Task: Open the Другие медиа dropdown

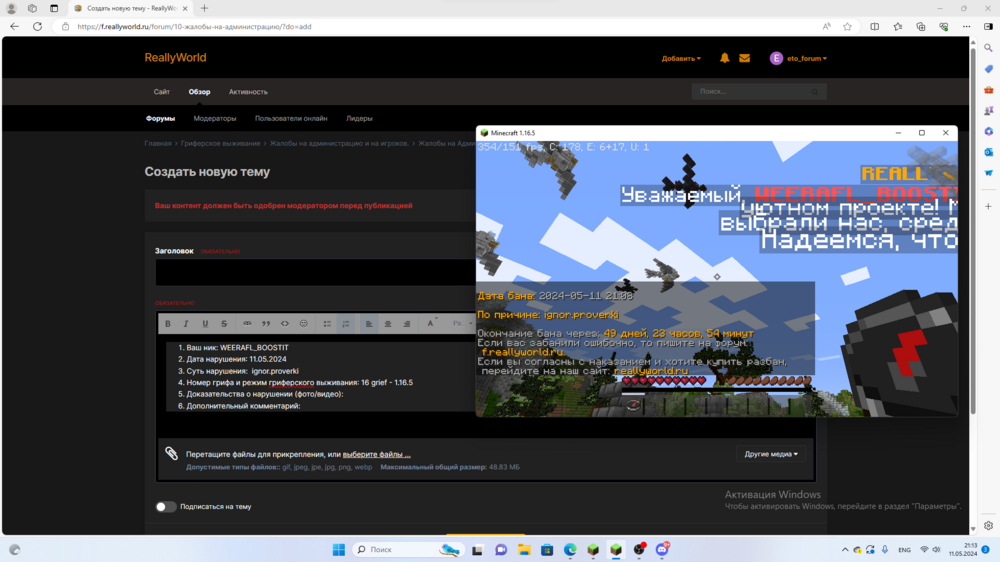Action: point(771,454)
